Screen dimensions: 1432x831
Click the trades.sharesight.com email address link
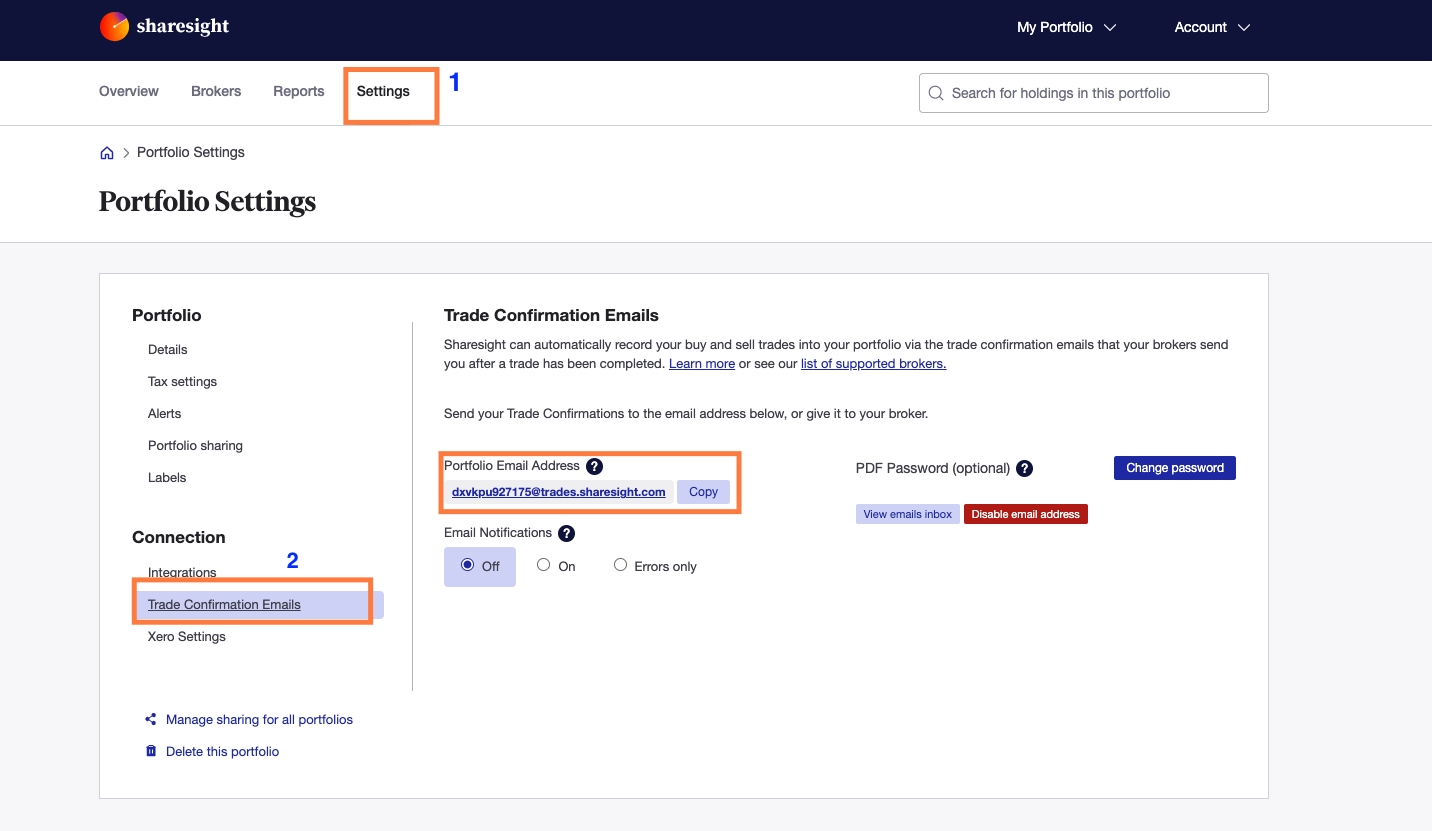(x=559, y=492)
